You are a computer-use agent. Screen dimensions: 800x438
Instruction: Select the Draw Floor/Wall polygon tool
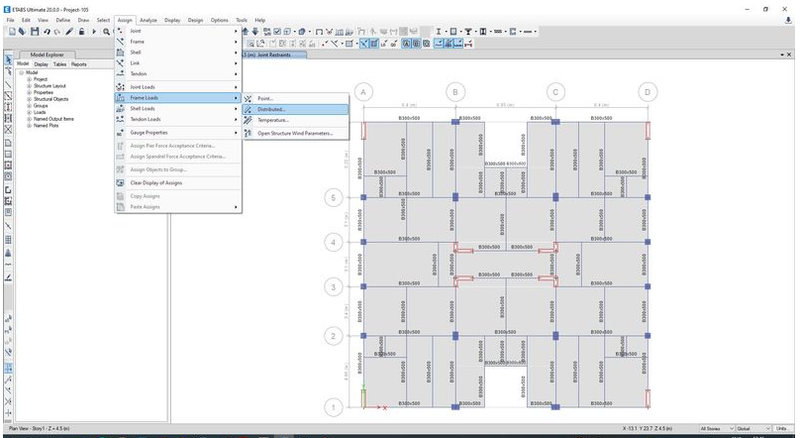click(8, 143)
